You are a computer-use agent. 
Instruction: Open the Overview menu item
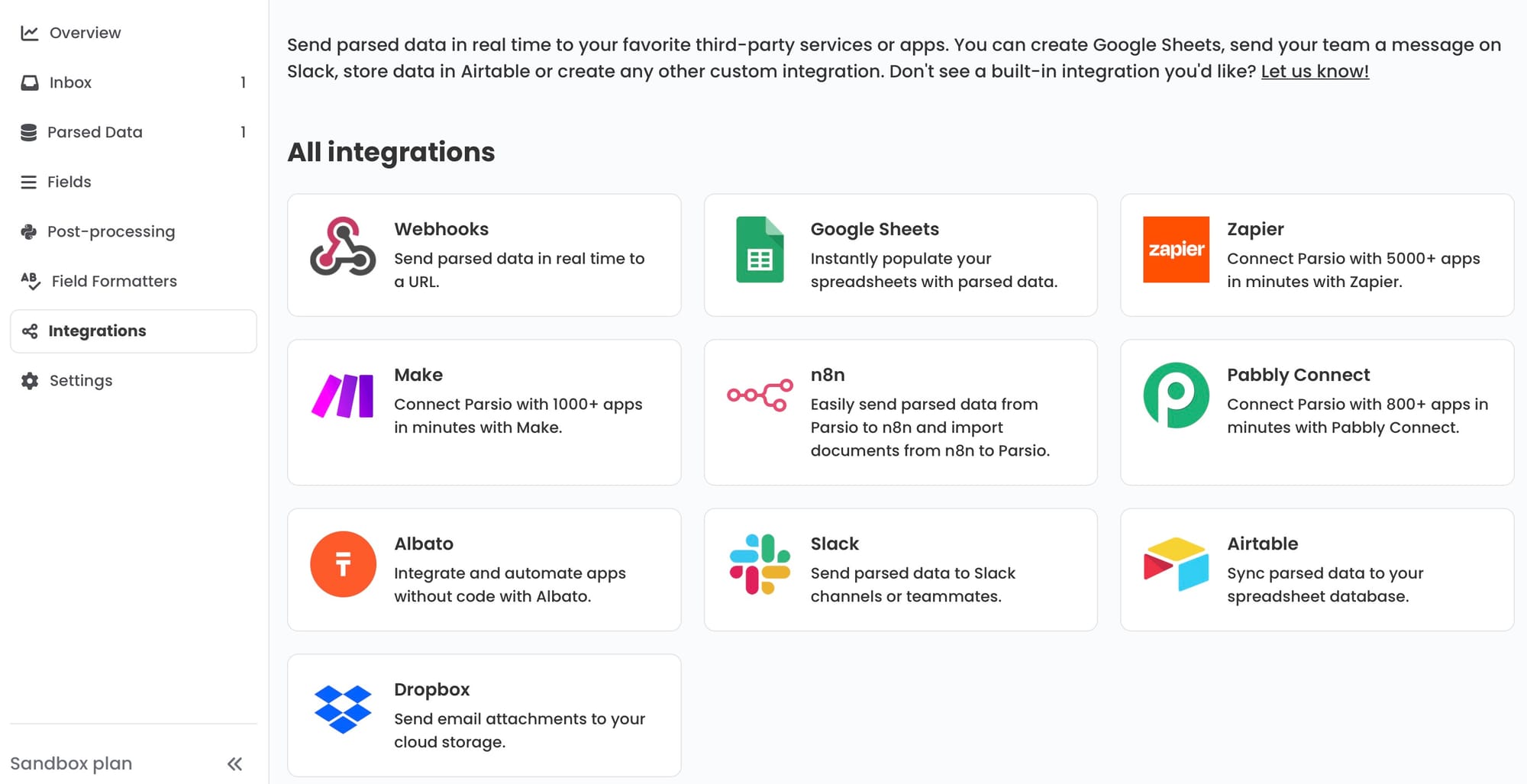(85, 33)
